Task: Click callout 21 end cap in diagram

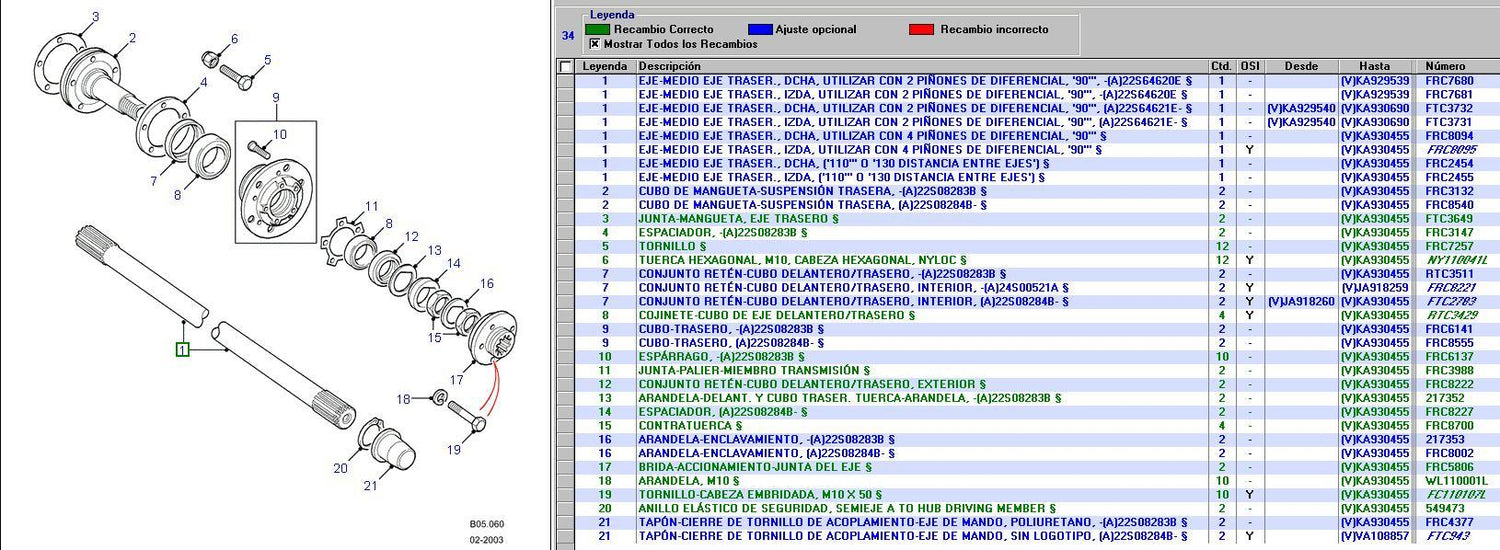Action: click(370, 486)
